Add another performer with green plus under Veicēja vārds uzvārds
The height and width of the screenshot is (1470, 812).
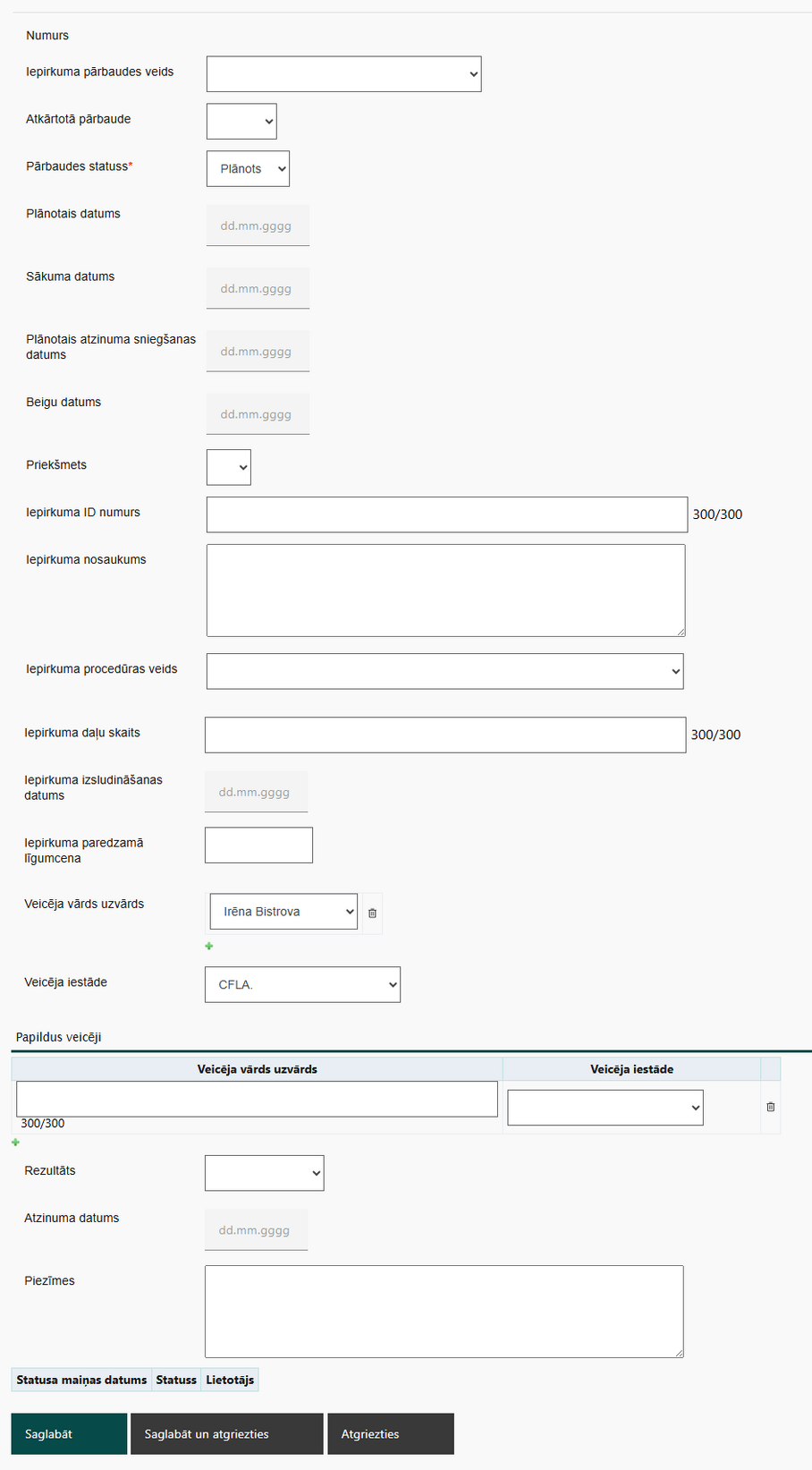209,946
